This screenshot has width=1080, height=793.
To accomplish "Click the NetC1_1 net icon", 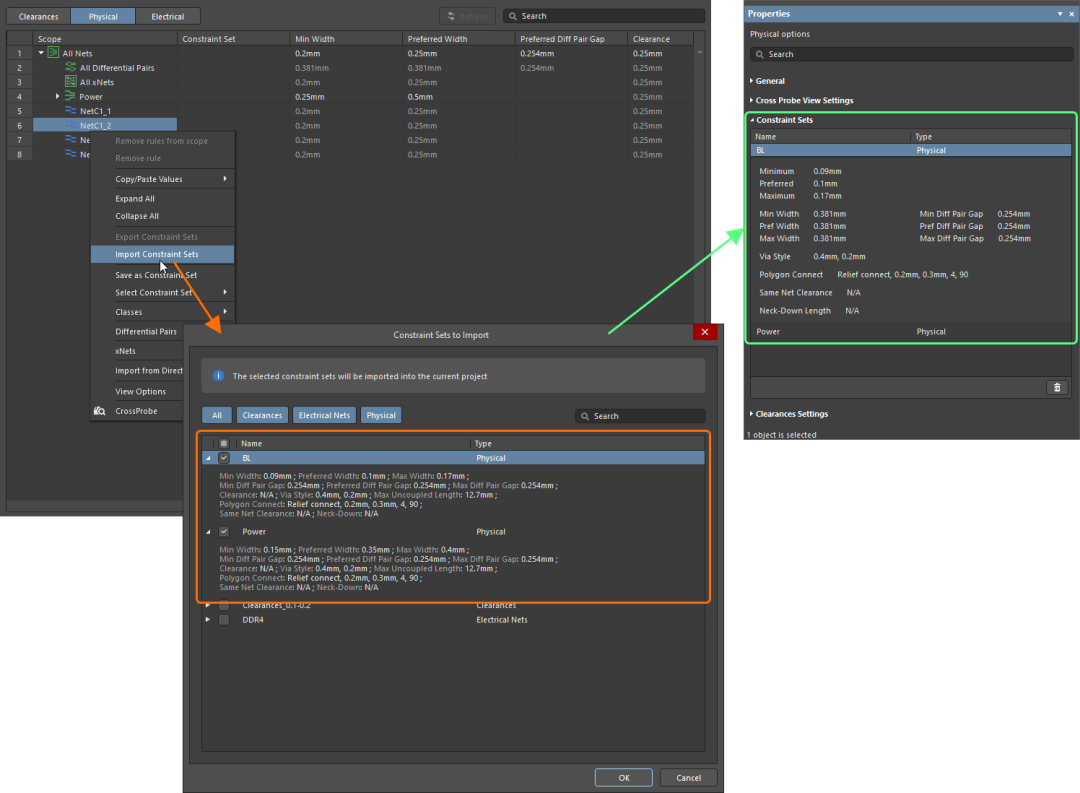I will [70, 111].
